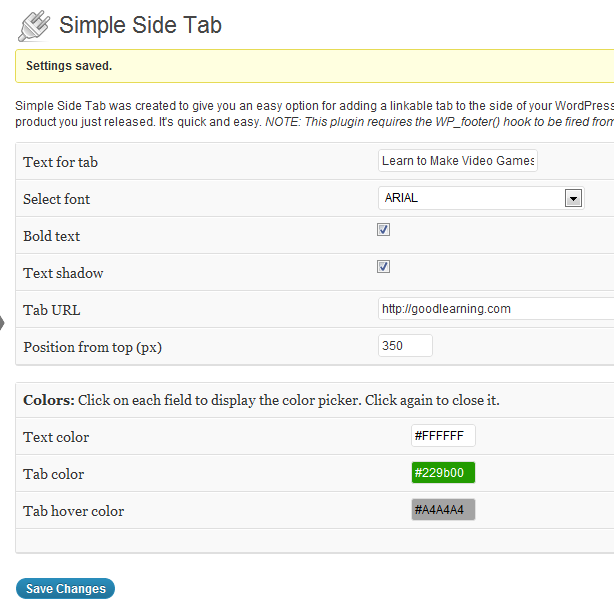Viewport: 614px width, 614px height.
Task: Click the Settings saved notice banner
Action: coord(314,66)
